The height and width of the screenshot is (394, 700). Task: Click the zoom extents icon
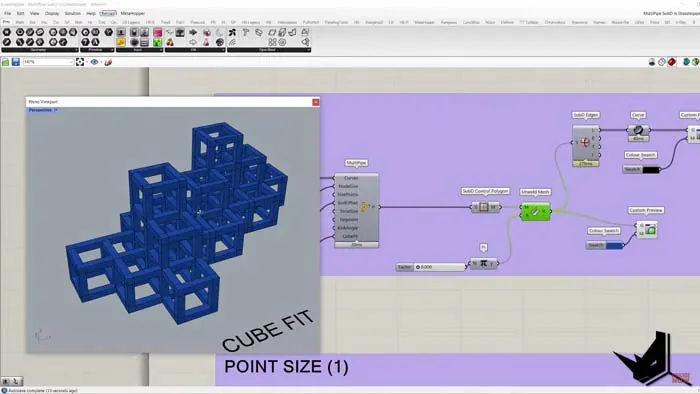[80, 62]
